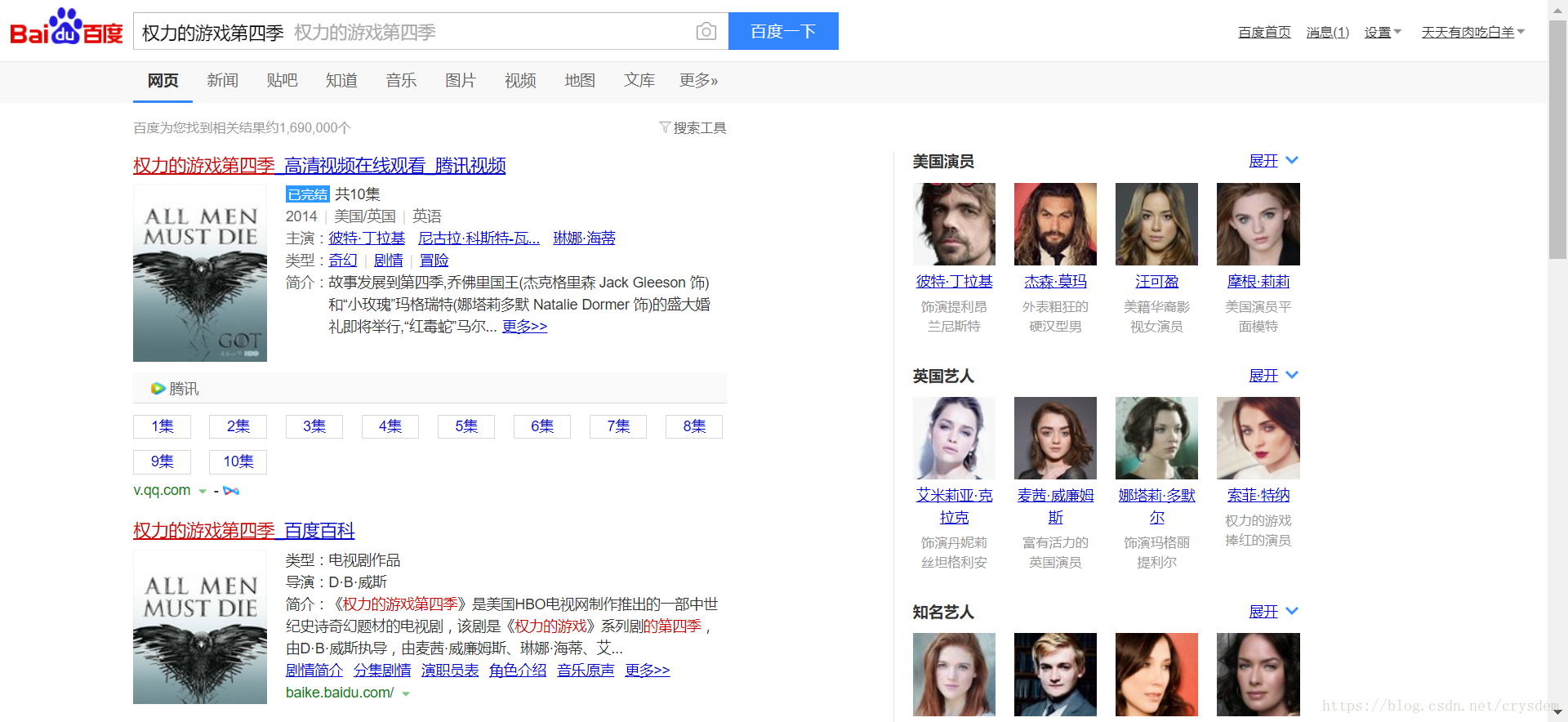
Task: Select the 网页 tab
Action: coord(163,80)
